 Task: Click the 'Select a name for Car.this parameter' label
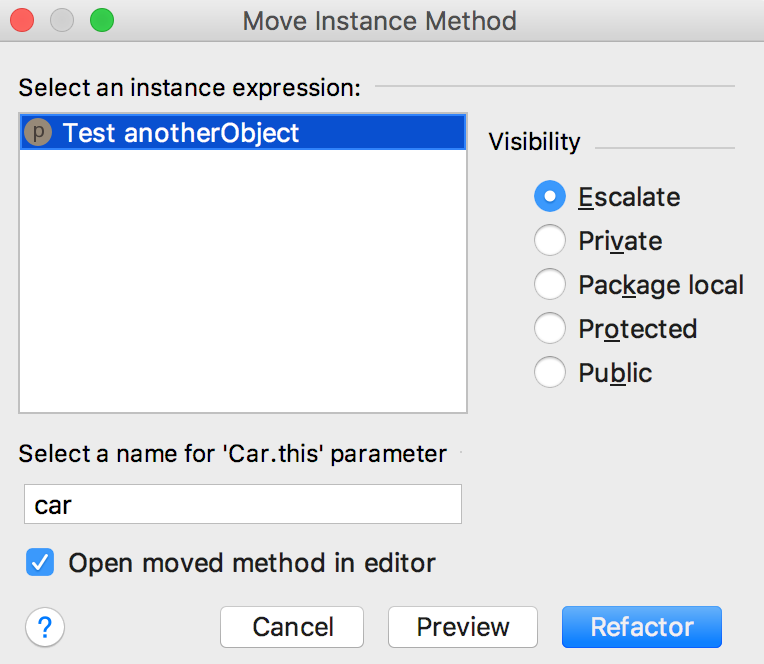[x=232, y=454]
